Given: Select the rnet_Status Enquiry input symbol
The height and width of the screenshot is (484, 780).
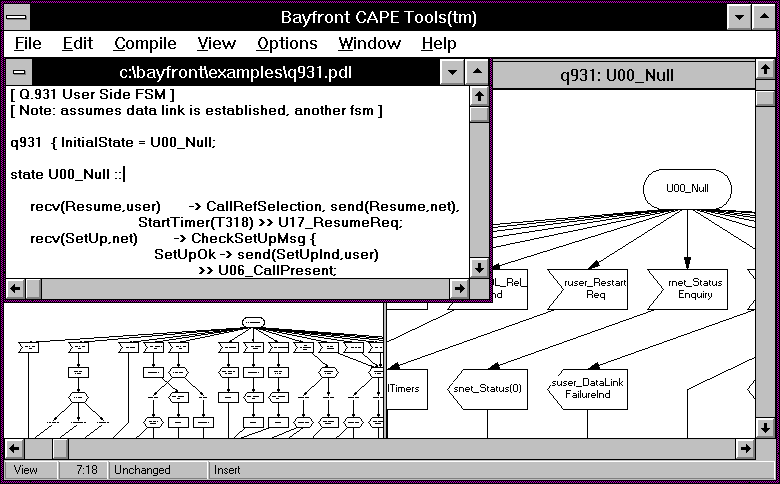Looking at the screenshot, I should click(x=687, y=290).
